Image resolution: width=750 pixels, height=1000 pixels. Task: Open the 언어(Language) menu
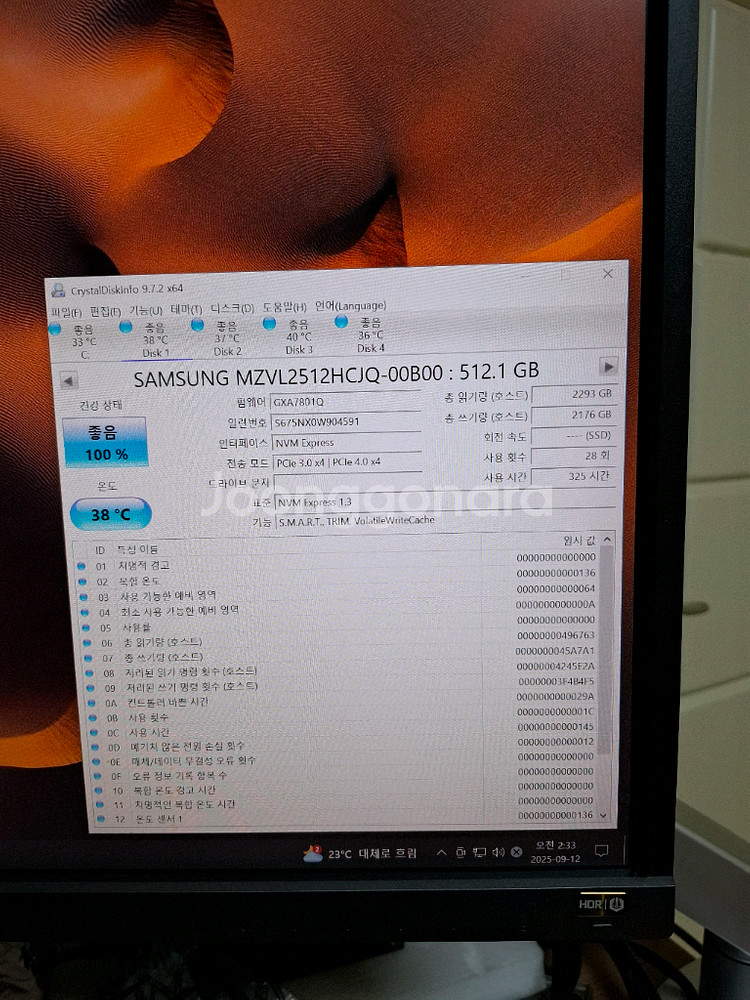point(350,305)
